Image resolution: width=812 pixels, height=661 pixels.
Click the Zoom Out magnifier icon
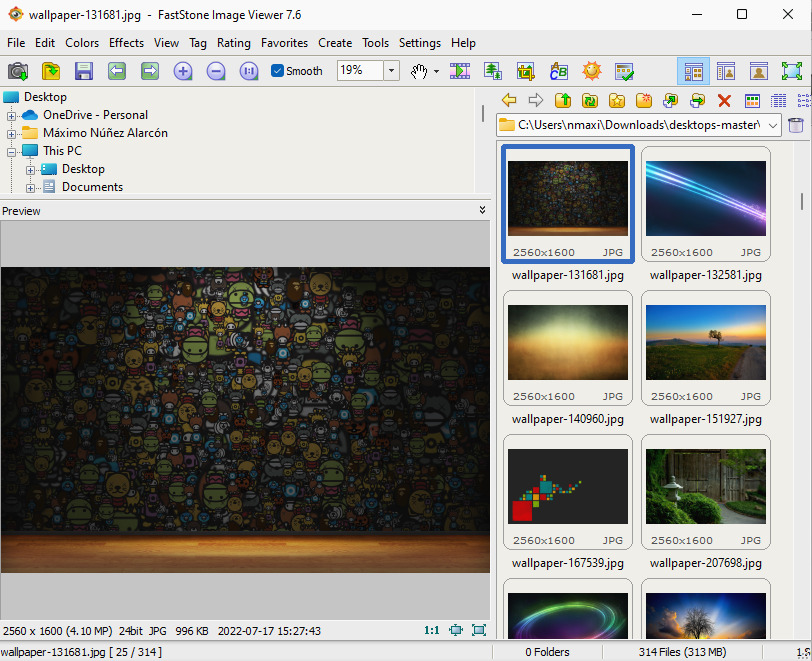(216, 71)
